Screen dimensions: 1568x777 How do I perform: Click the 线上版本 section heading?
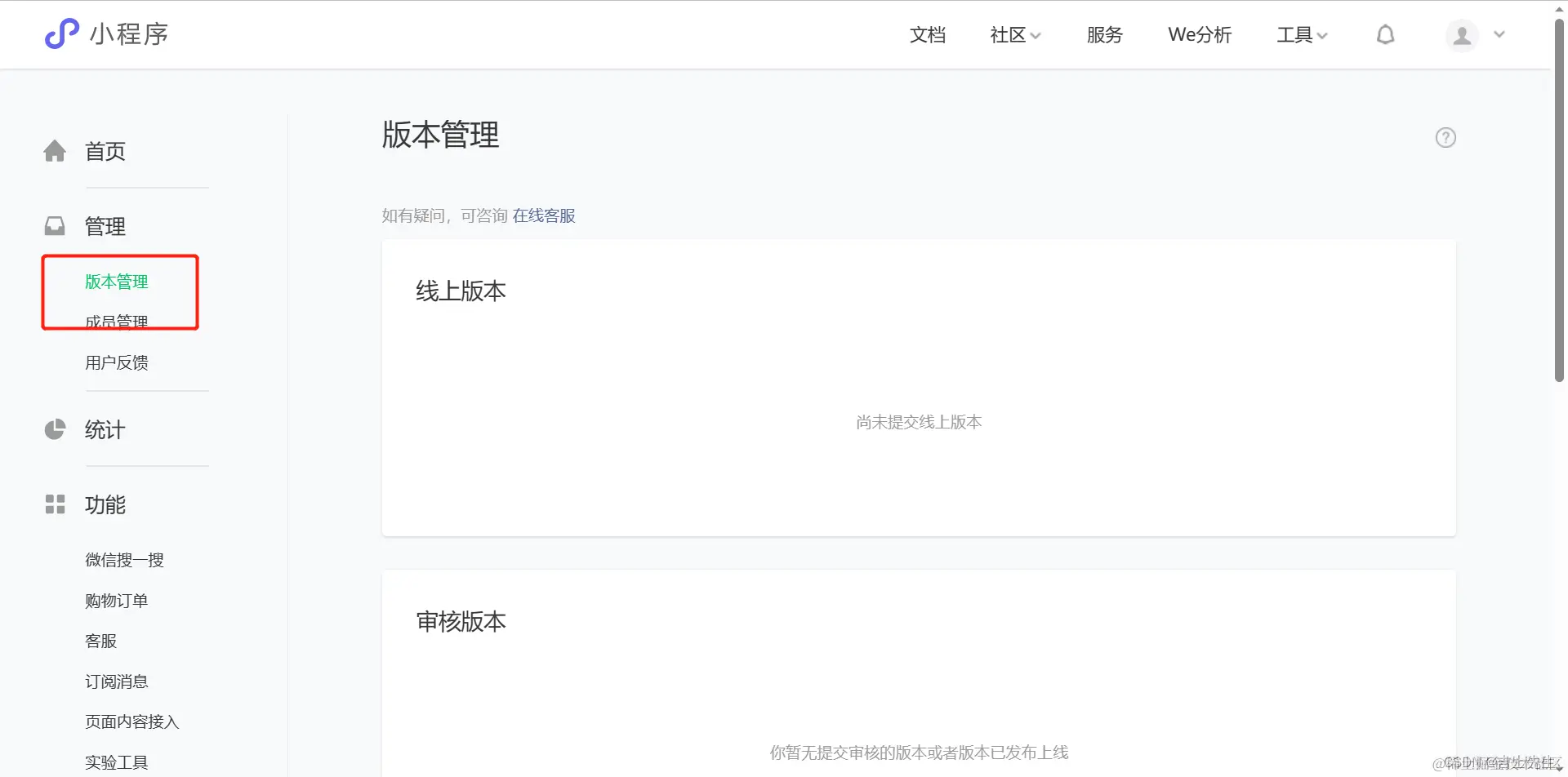tap(461, 291)
